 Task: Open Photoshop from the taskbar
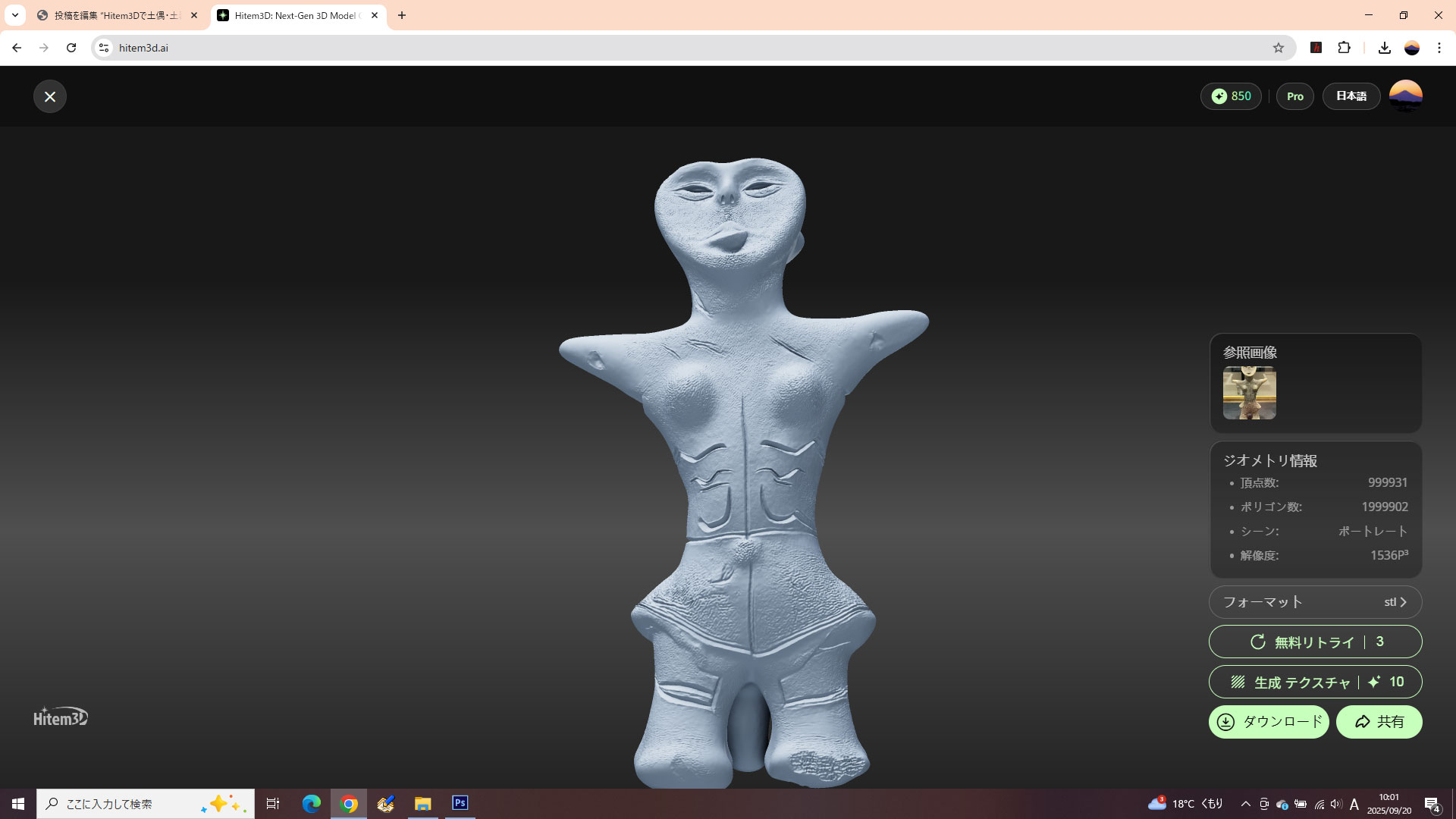460,803
